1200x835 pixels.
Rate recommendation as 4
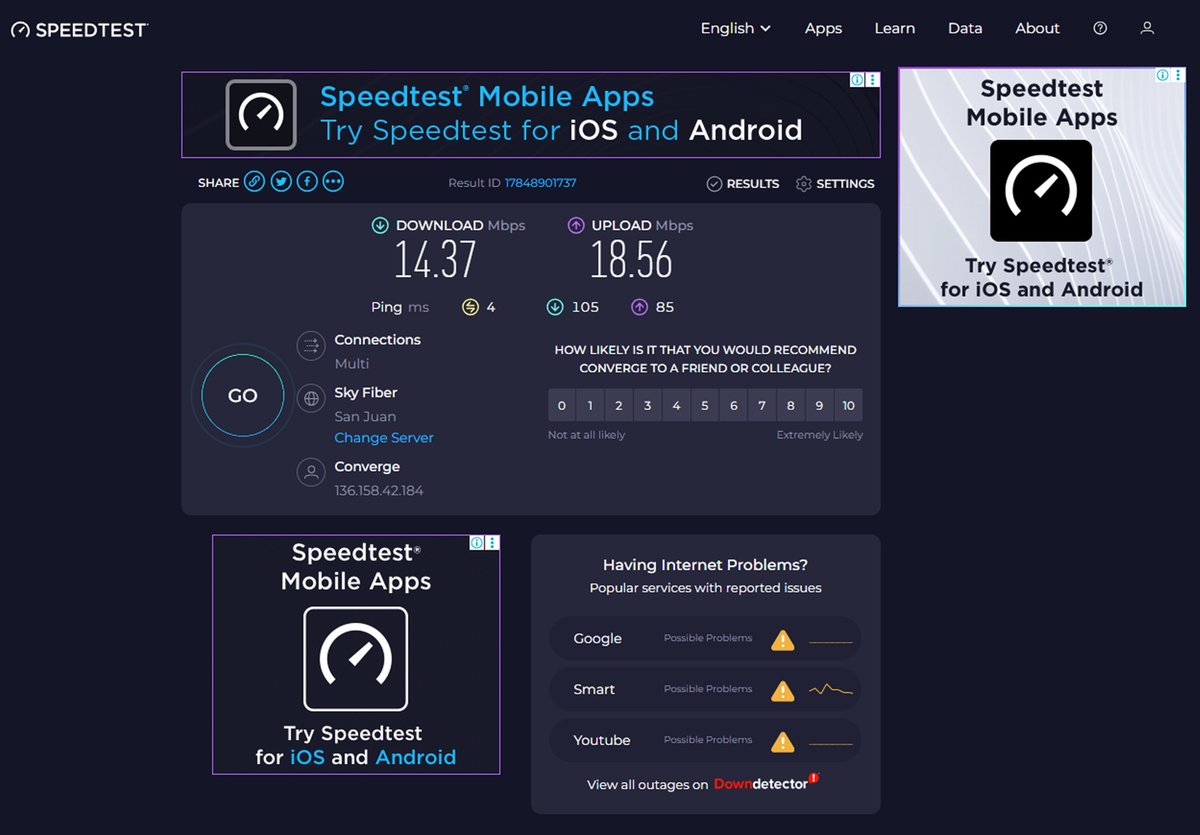pos(676,405)
